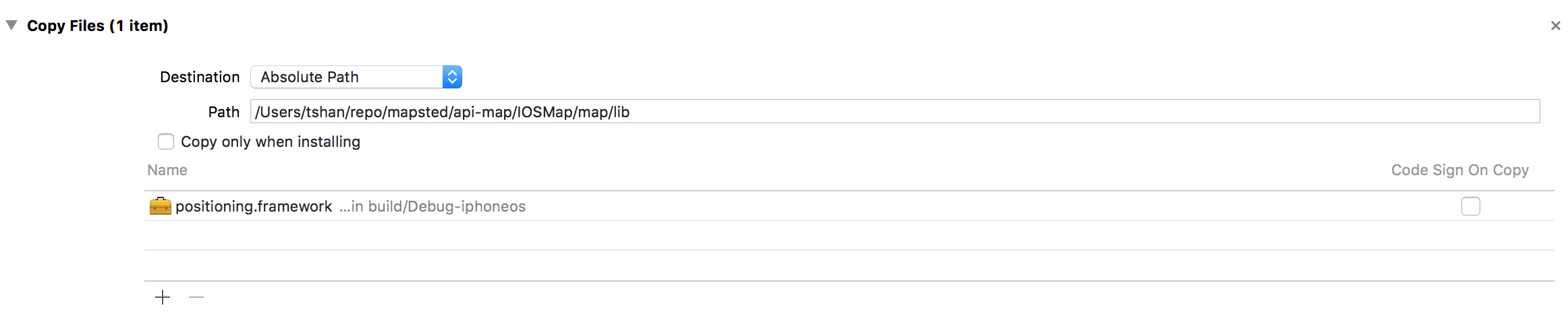Open the Destination Absolute Path dropdown
Screen dimensions: 1568x314
pos(347,77)
